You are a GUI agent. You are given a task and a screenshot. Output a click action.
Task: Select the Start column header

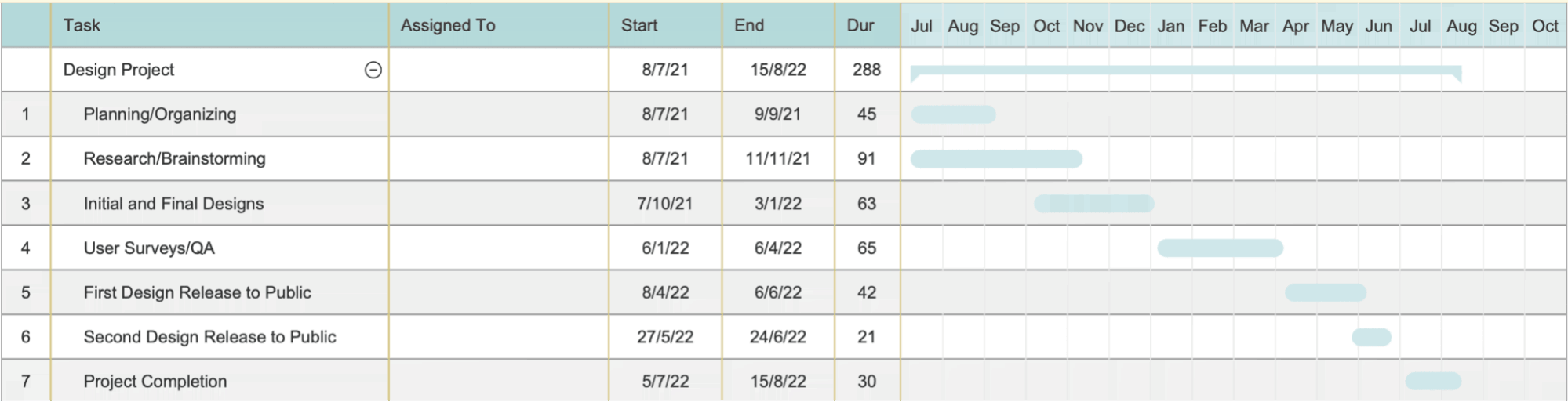click(639, 25)
